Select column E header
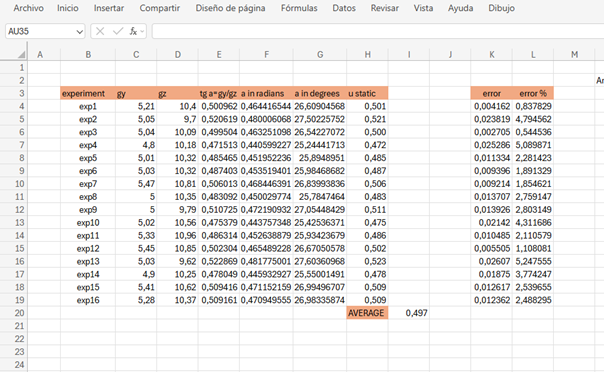 tap(219, 55)
